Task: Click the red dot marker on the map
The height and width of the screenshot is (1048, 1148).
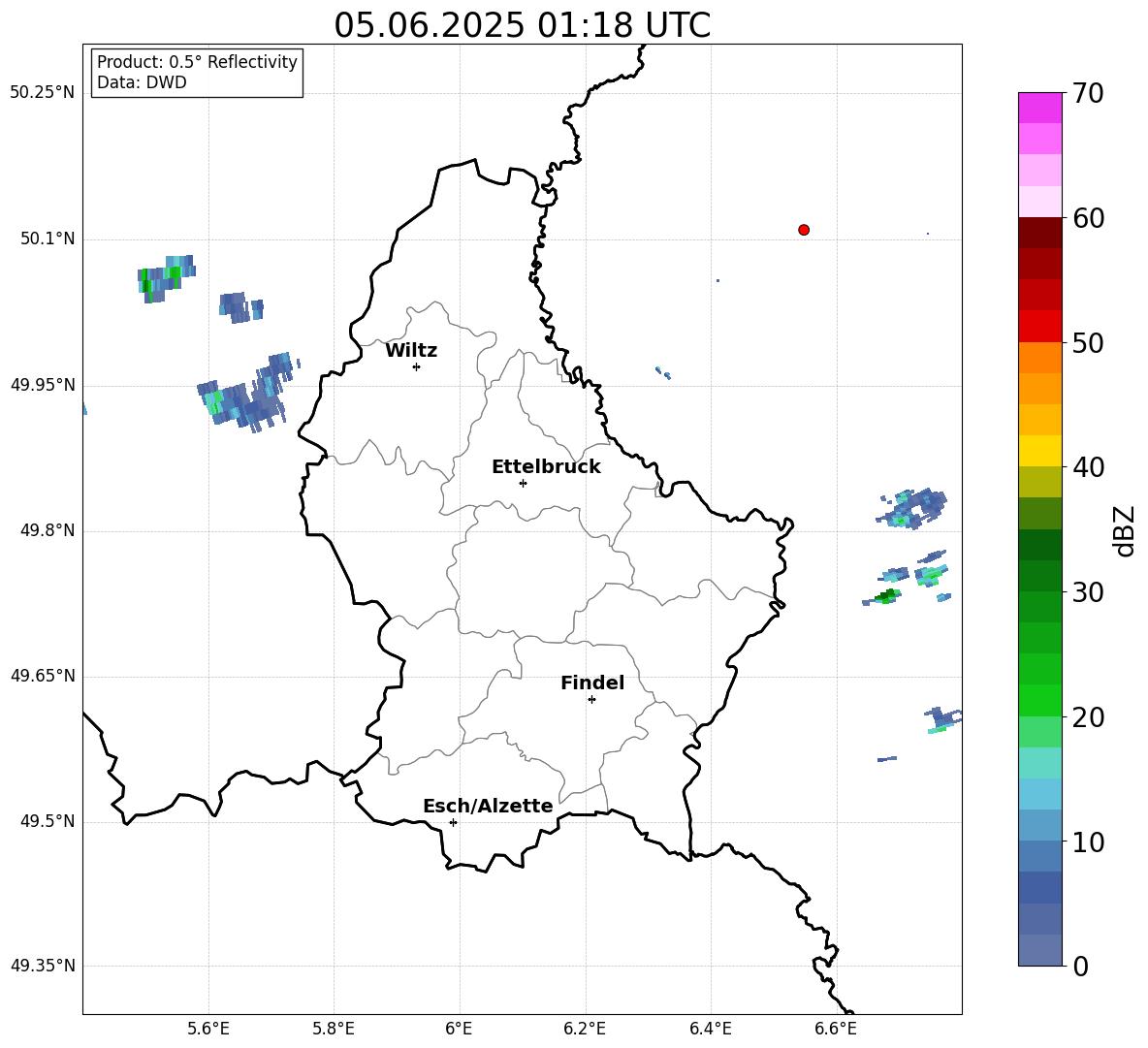Action: [x=804, y=230]
